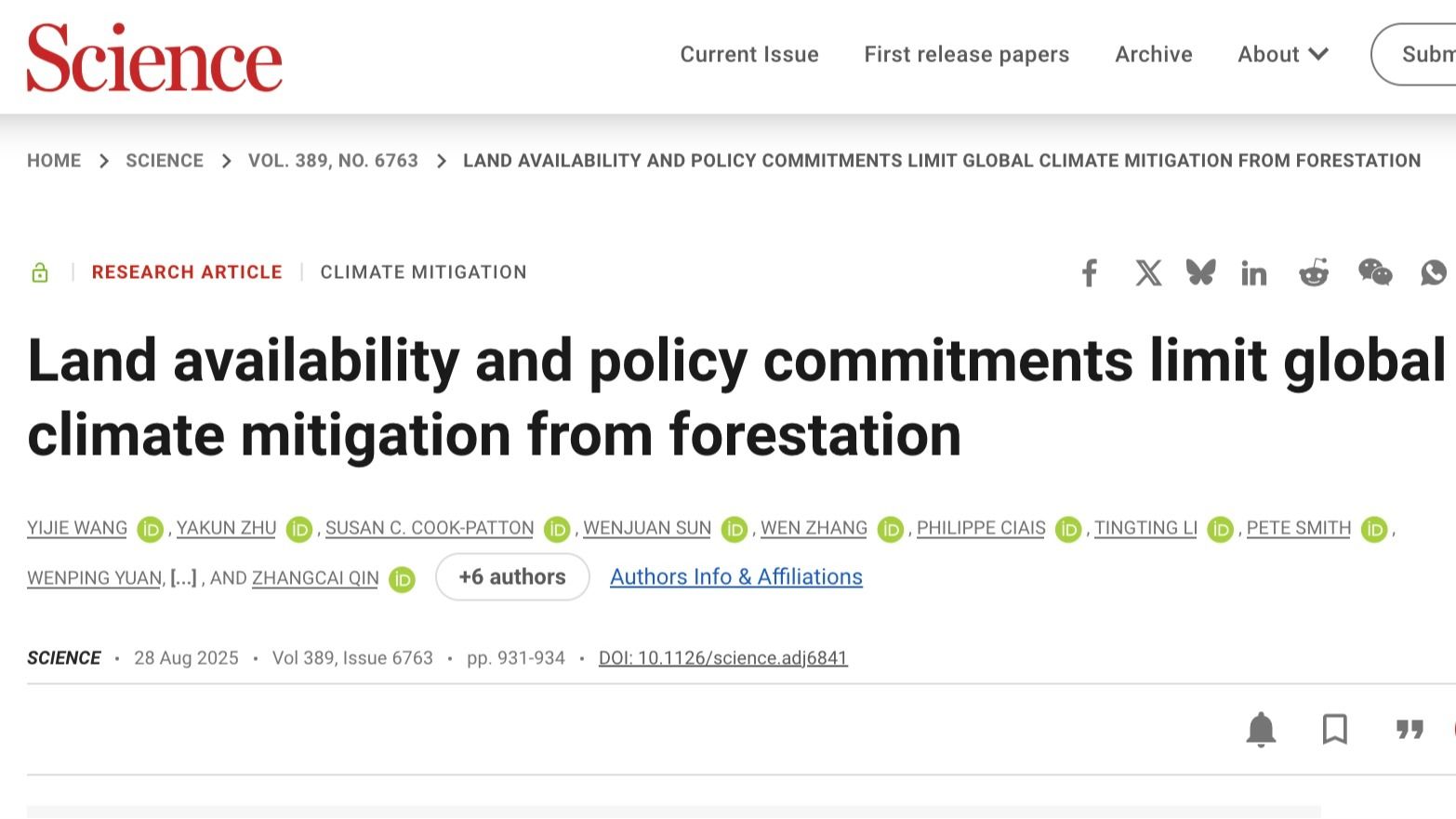Image resolution: width=1456 pixels, height=819 pixels.
Task: Expand hidden authors ellipsis [...]
Action: click(183, 578)
